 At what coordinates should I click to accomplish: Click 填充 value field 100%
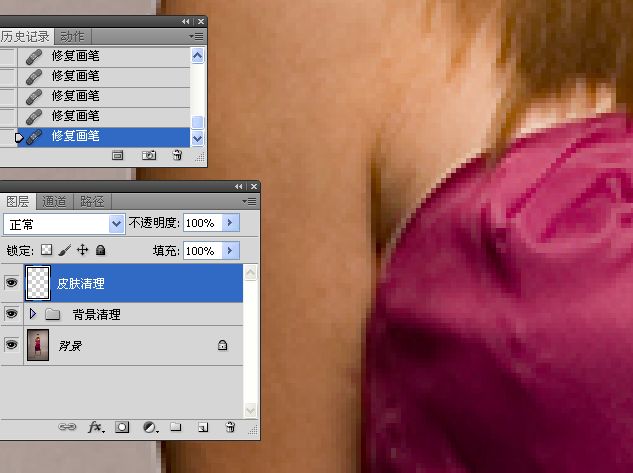(203, 251)
